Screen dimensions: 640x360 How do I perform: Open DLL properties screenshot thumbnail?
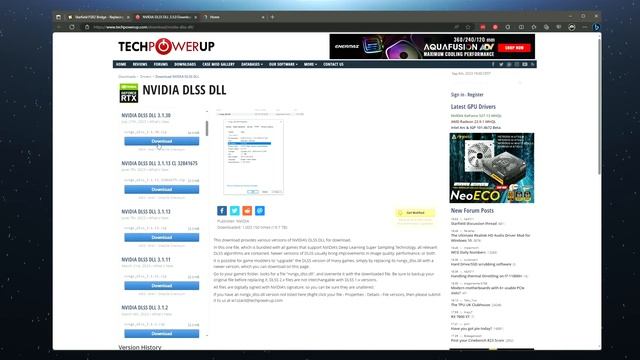(253, 157)
